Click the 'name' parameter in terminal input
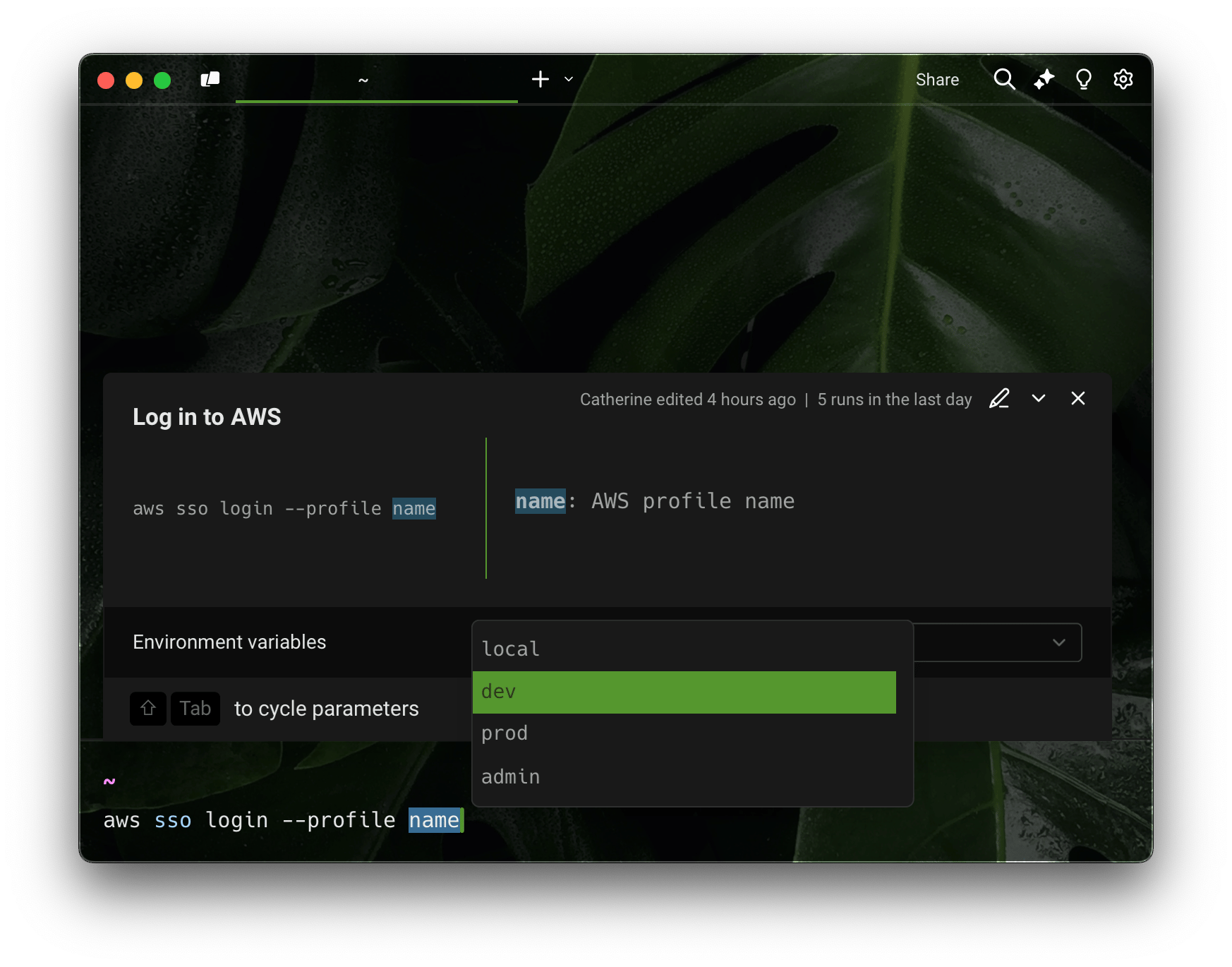The width and height of the screenshot is (1232, 967). 434,820
